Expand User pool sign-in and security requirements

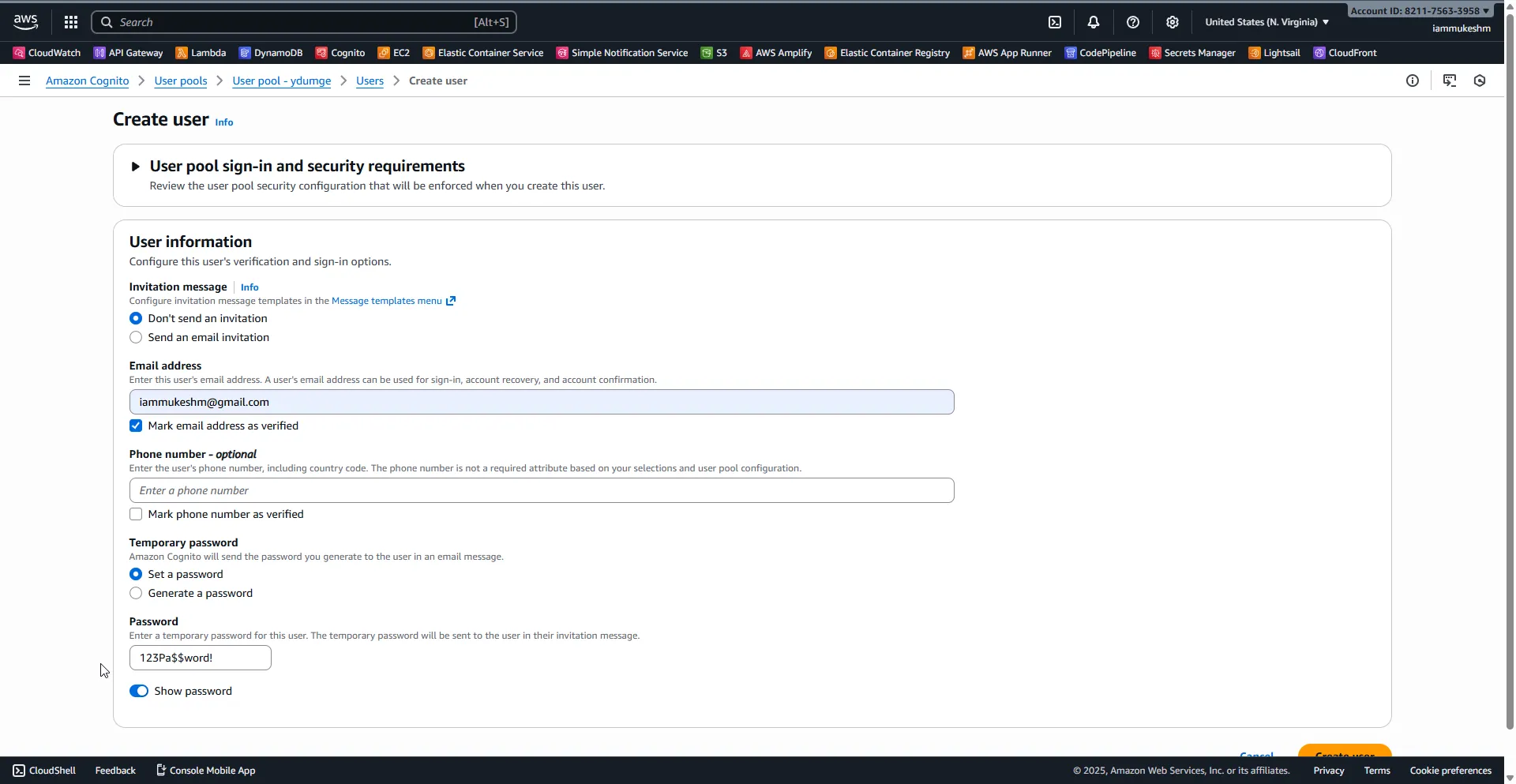click(x=134, y=167)
